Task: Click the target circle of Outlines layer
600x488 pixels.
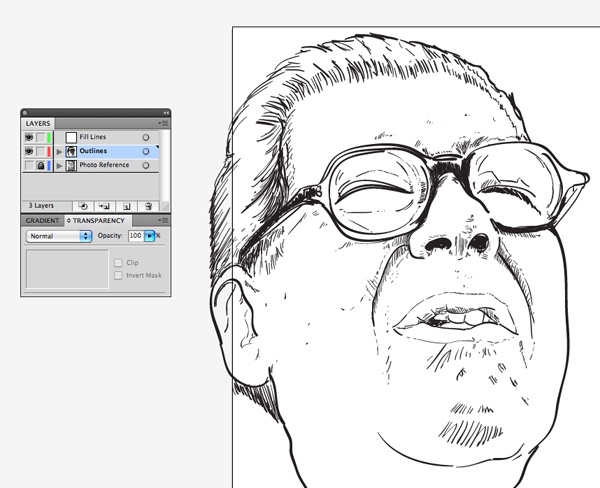Action: tap(145, 152)
